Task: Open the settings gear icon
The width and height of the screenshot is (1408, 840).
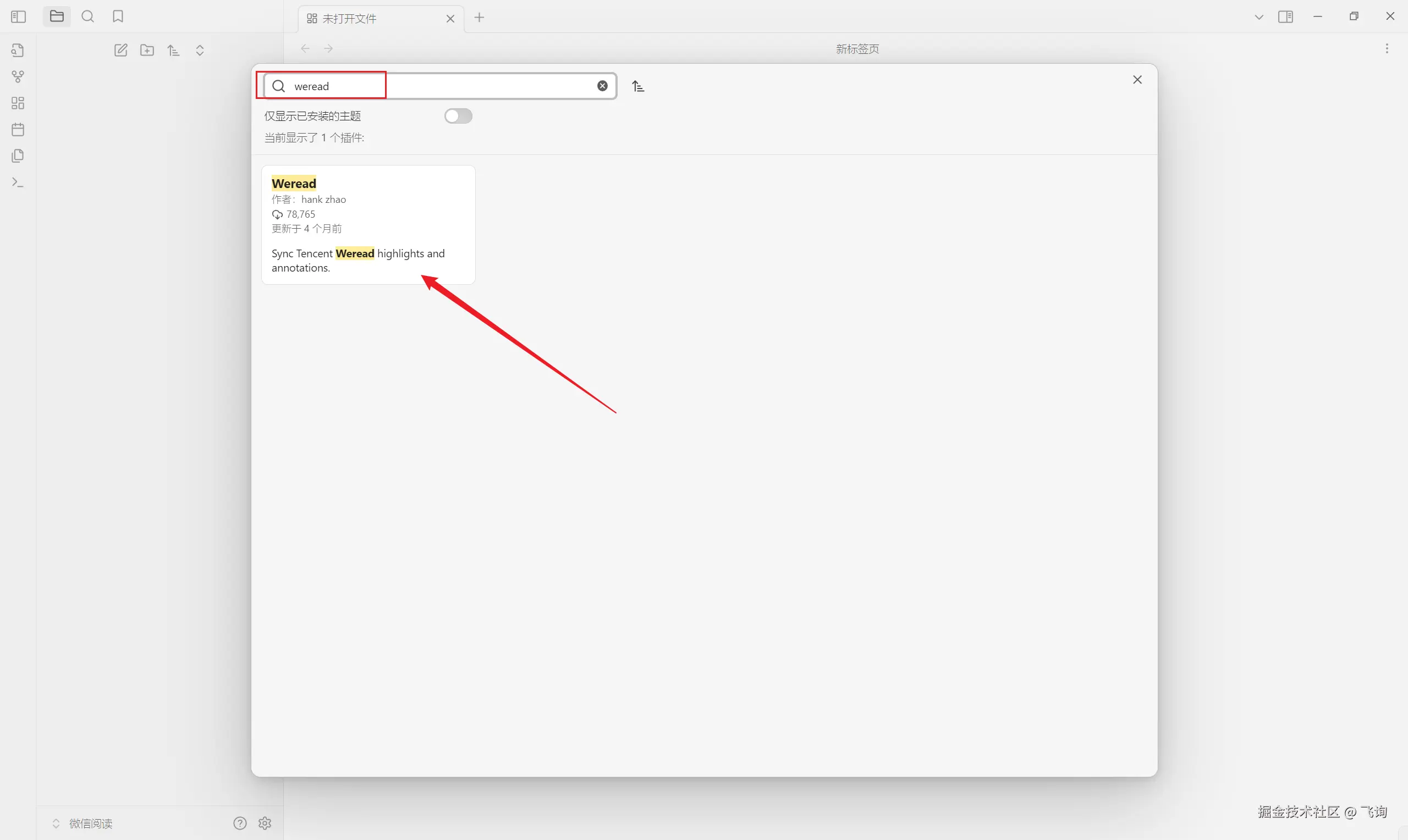Action: pos(265,823)
